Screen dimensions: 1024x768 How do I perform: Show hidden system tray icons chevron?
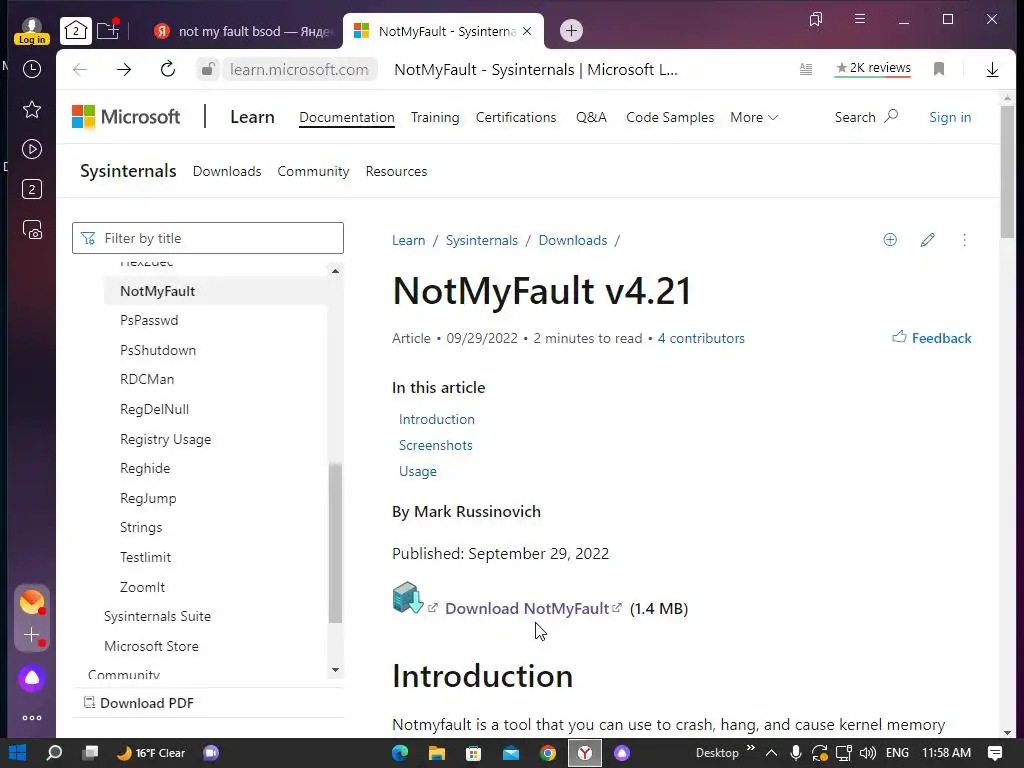pos(771,753)
